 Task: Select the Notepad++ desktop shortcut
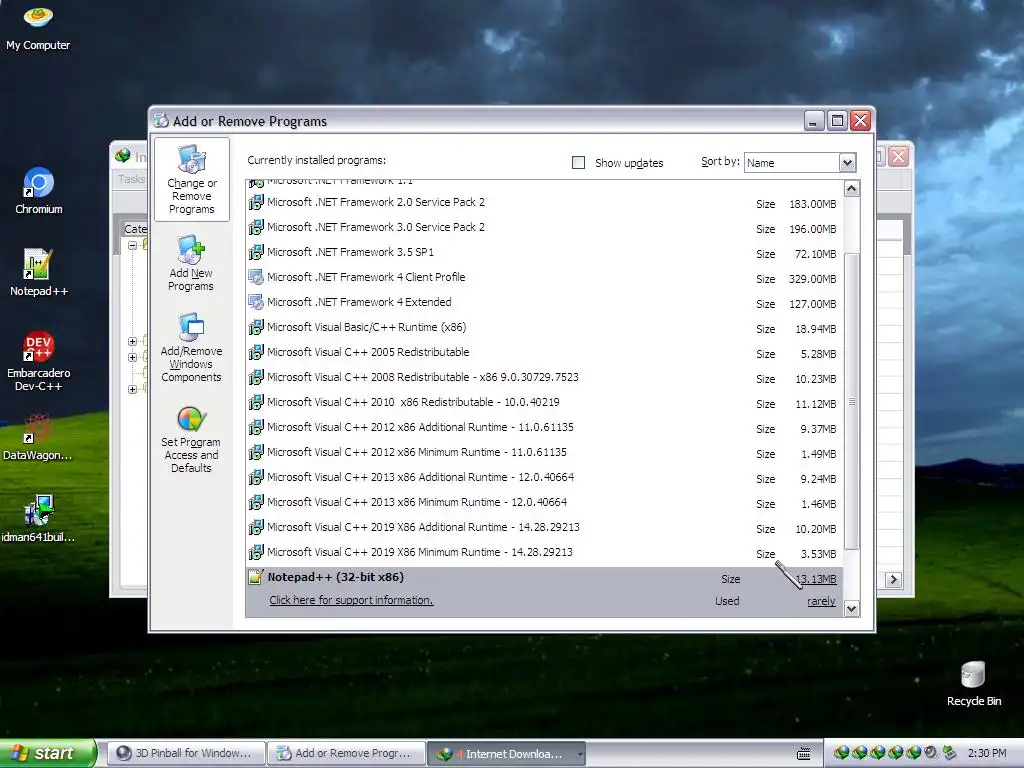coord(39,272)
